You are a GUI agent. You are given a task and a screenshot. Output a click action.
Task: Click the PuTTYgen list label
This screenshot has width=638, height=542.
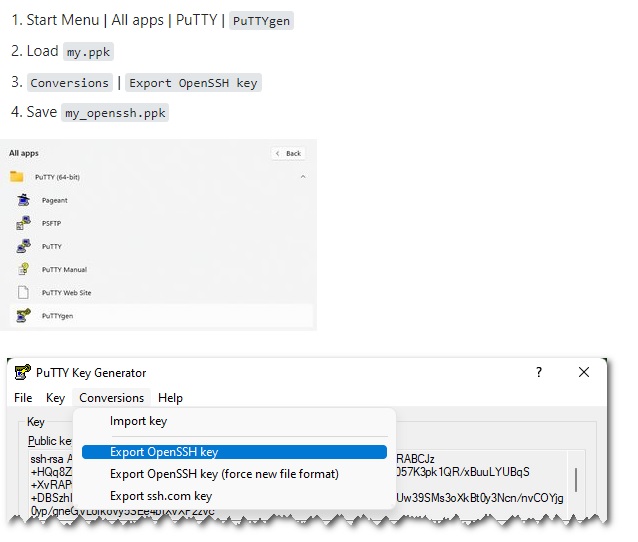tap(57, 316)
